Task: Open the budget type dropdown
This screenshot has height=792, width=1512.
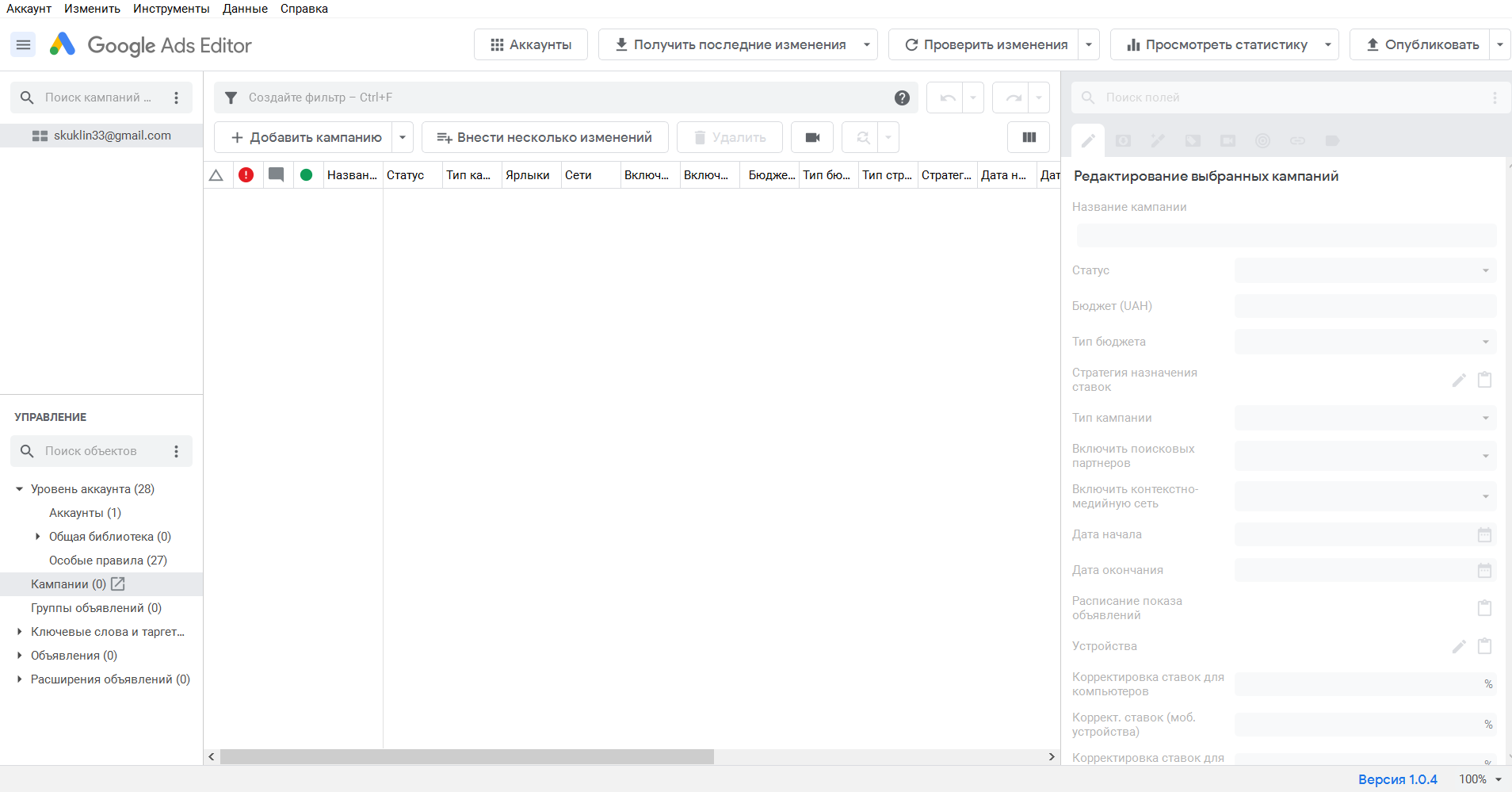Action: click(x=1365, y=342)
